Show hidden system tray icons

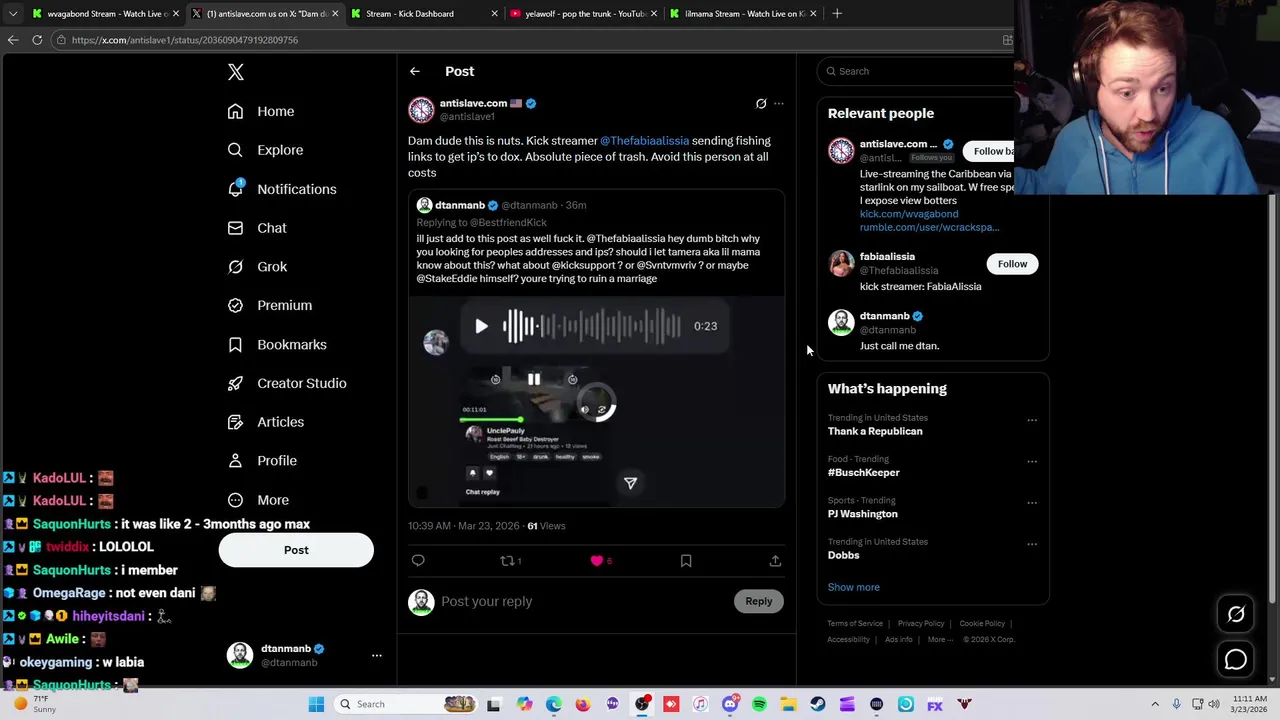(1155, 704)
